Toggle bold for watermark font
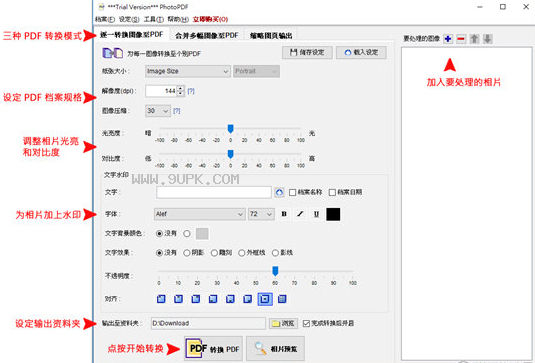 click(x=284, y=214)
